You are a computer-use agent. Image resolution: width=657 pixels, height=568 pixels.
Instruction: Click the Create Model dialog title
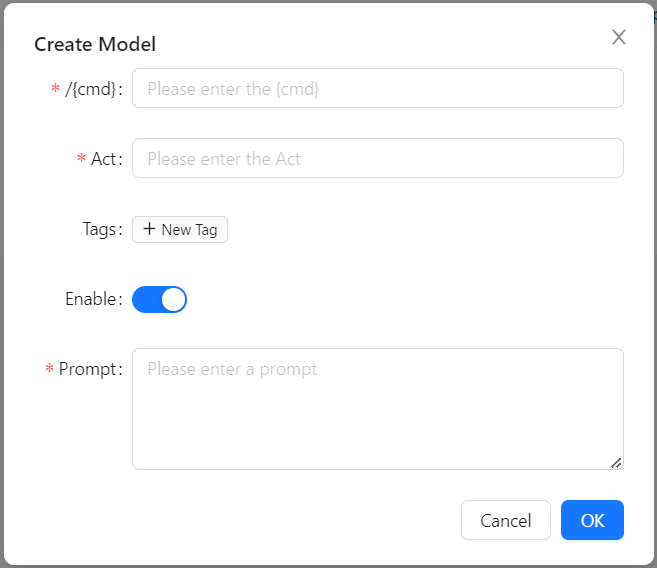coord(95,44)
